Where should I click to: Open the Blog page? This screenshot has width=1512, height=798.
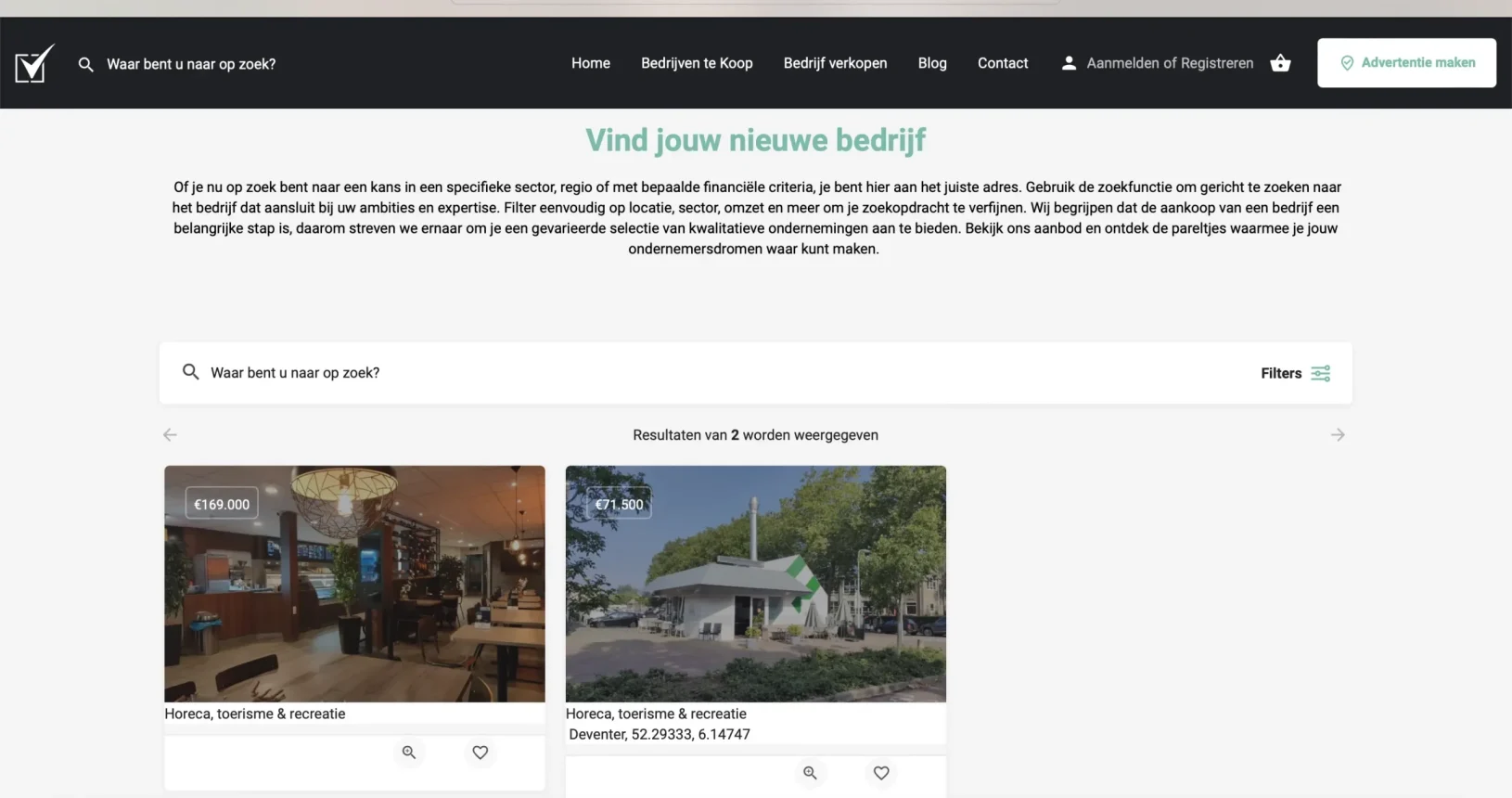(x=932, y=63)
